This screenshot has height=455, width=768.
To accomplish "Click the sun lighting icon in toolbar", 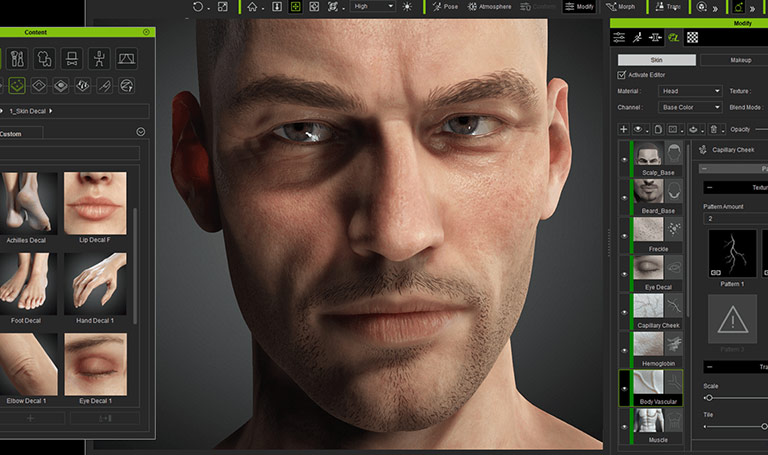I will tap(407, 7).
